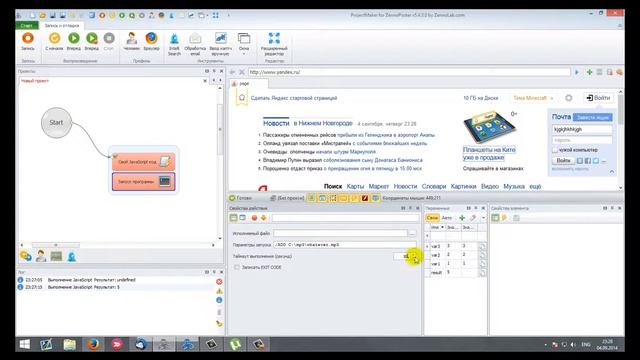Click the person icon below the canvas
The width and height of the screenshot is (640, 360).
pos(41,256)
